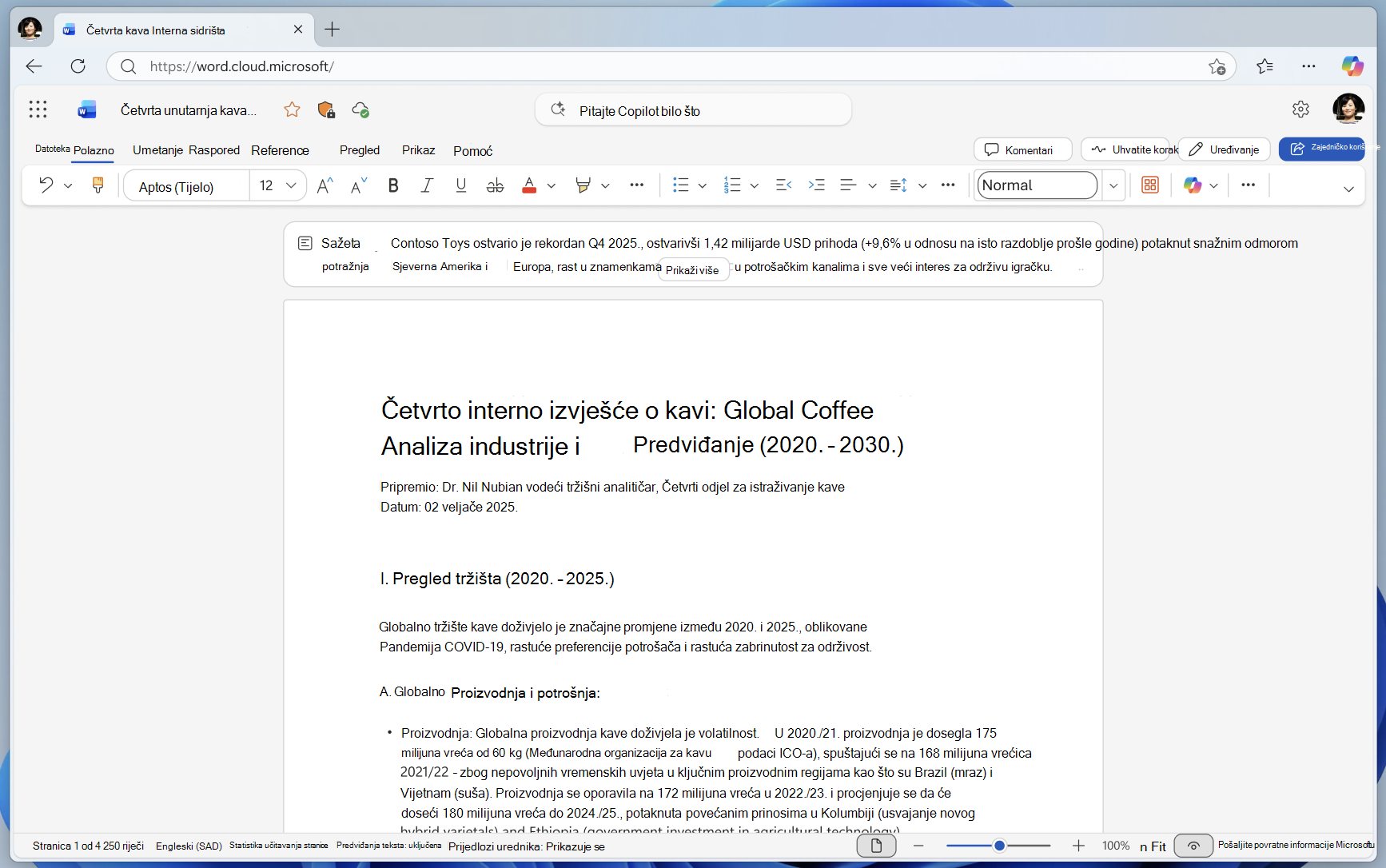Switch to the Umetanje tab
Viewport: 1386px width, 868px height.
[x=158, y=149]
